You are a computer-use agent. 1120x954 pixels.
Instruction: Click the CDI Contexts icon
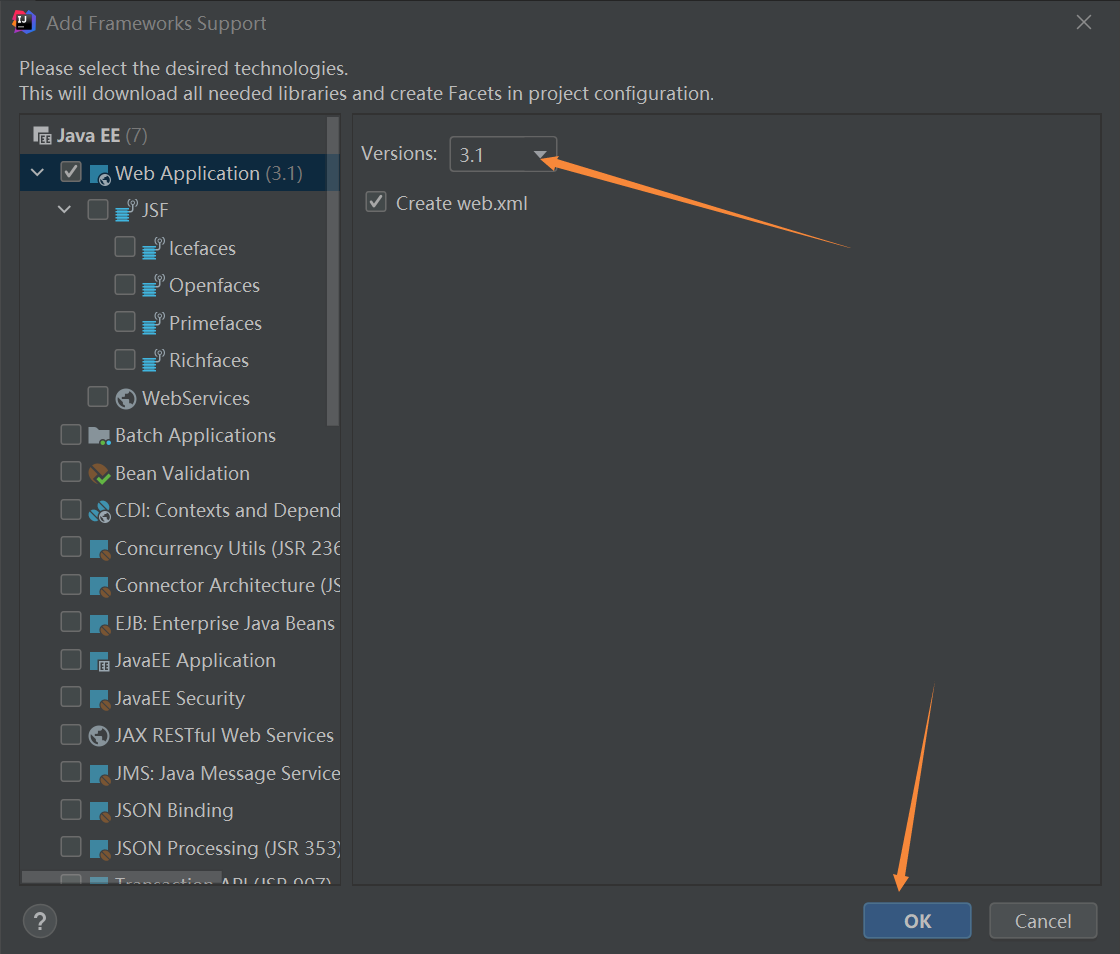point(99,511)
